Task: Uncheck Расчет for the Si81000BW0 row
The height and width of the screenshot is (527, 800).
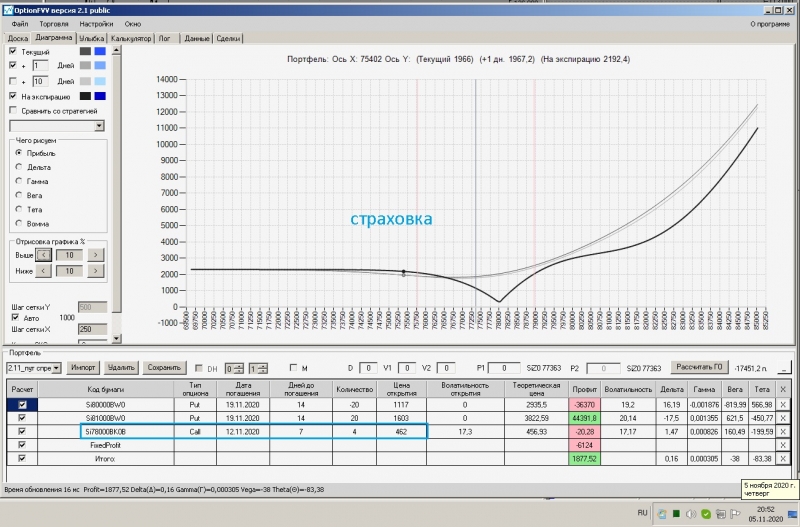Action: [22, 418]
